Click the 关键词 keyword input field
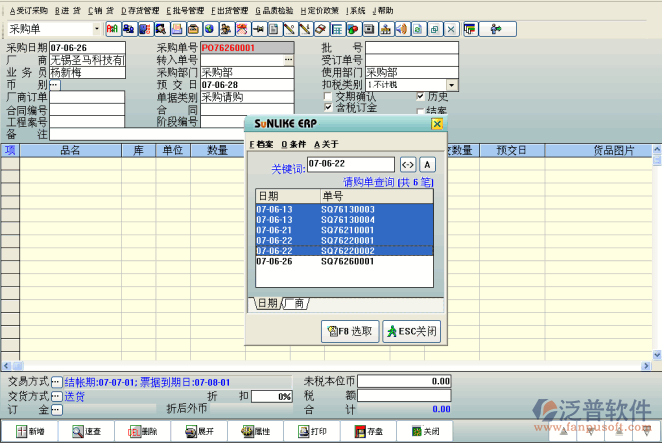662x443 pixels. 350,164
